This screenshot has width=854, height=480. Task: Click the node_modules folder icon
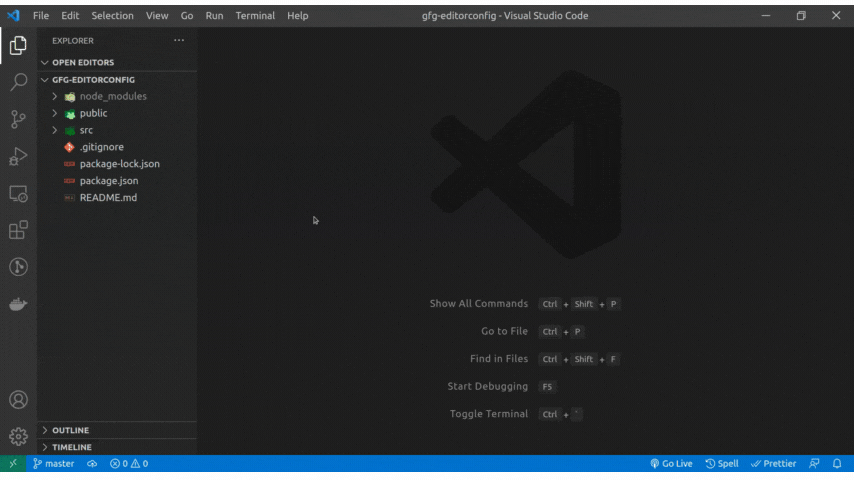[x=70, y=96]
